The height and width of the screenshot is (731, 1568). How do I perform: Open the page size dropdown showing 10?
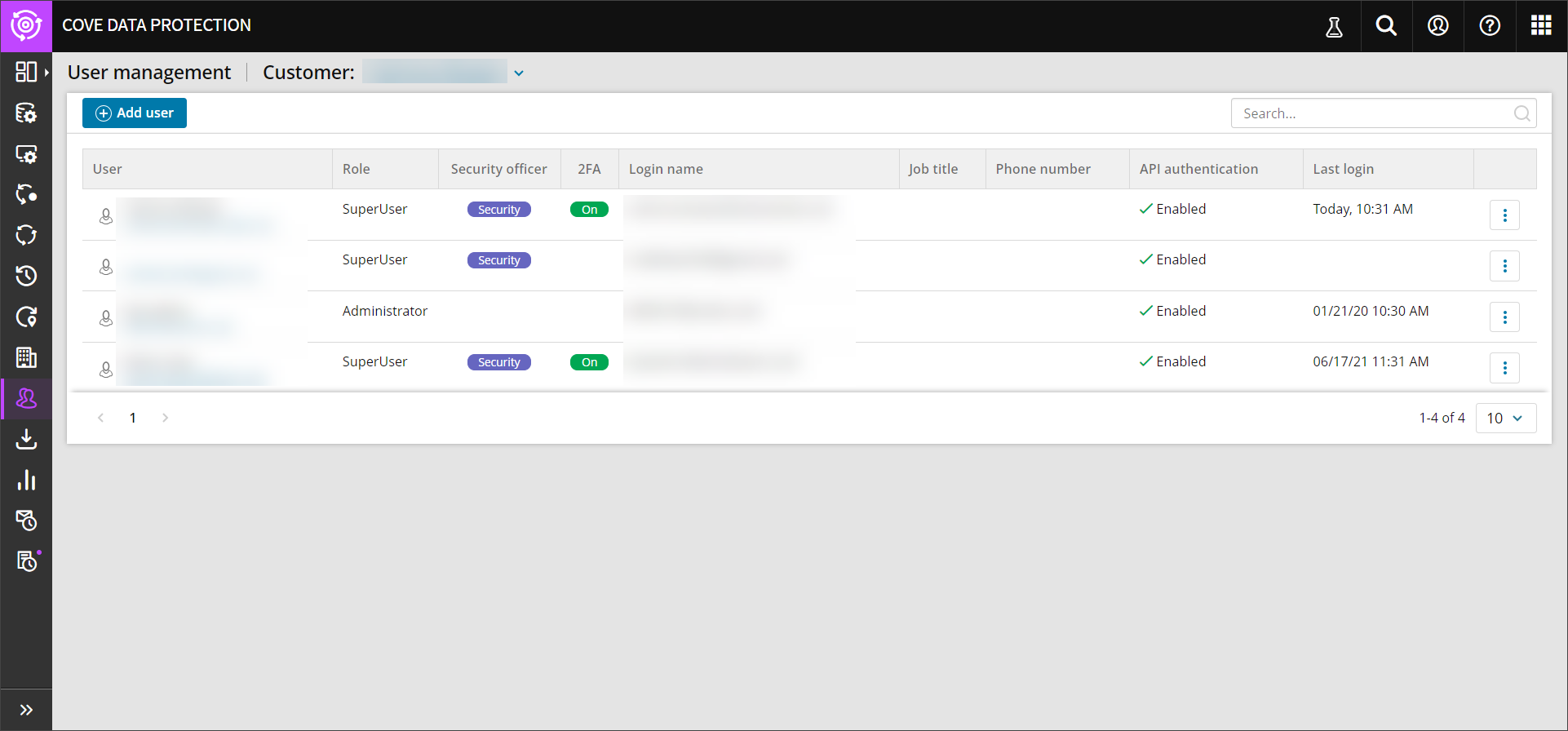pos(1505,418)
